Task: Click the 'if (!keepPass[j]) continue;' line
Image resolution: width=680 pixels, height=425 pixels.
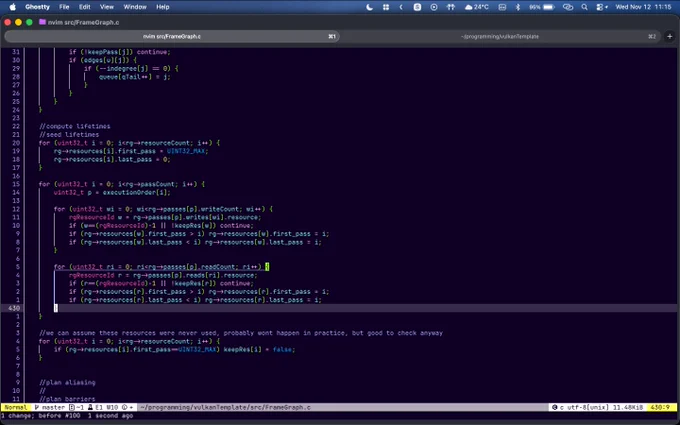Action: click(120, 52)
